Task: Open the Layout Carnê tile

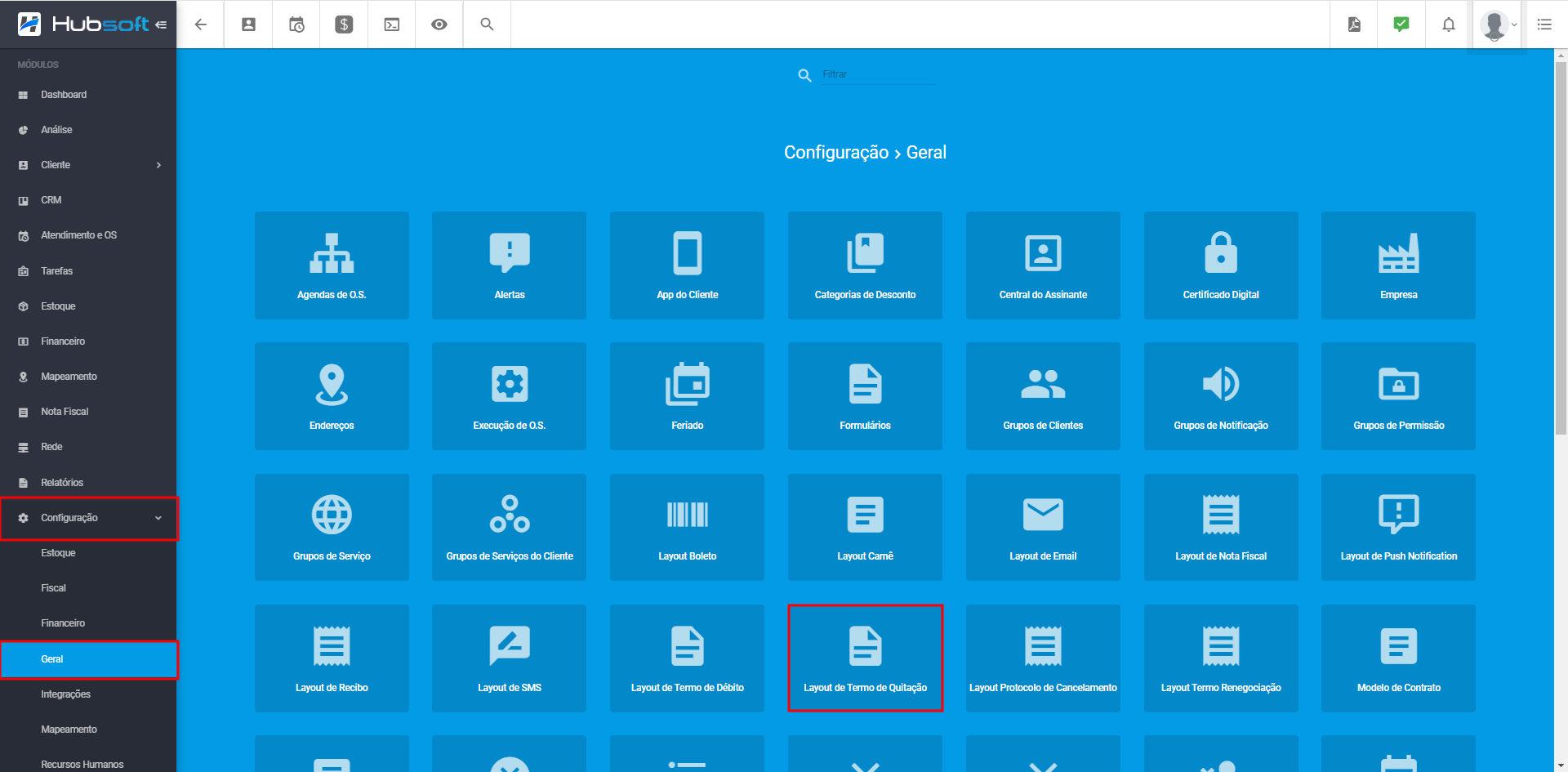Action: coord(865,527)
